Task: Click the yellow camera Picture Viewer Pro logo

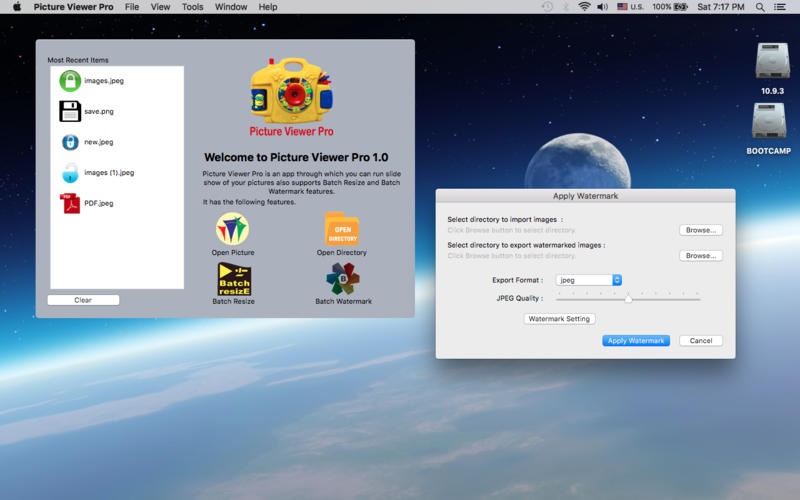Action: [291, 91]
